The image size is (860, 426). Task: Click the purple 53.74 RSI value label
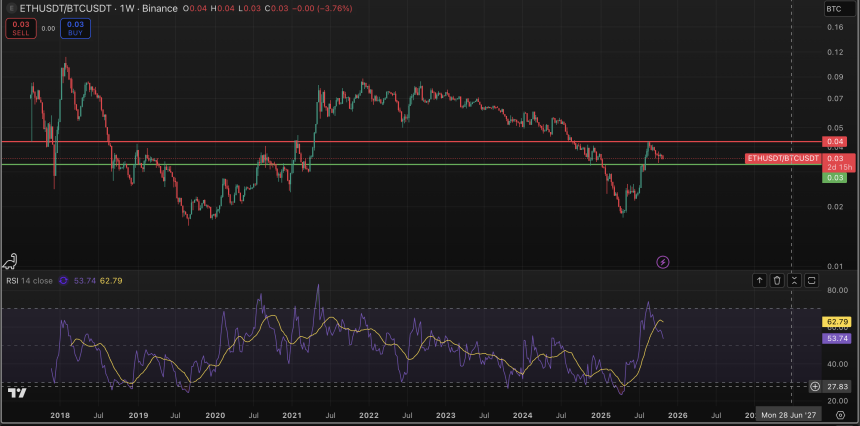click(835, 339)
